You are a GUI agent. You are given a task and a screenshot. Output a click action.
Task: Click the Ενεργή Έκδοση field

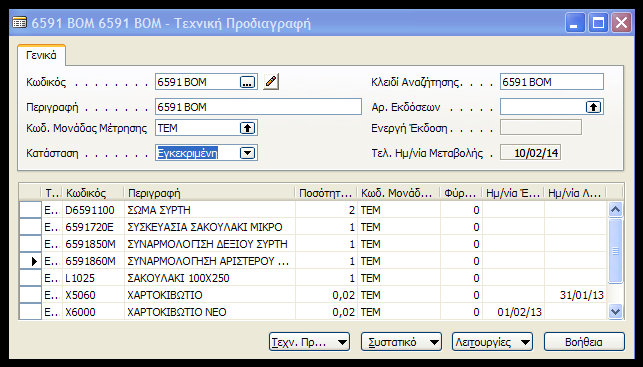pyautogui.click(x=540, y=128)
